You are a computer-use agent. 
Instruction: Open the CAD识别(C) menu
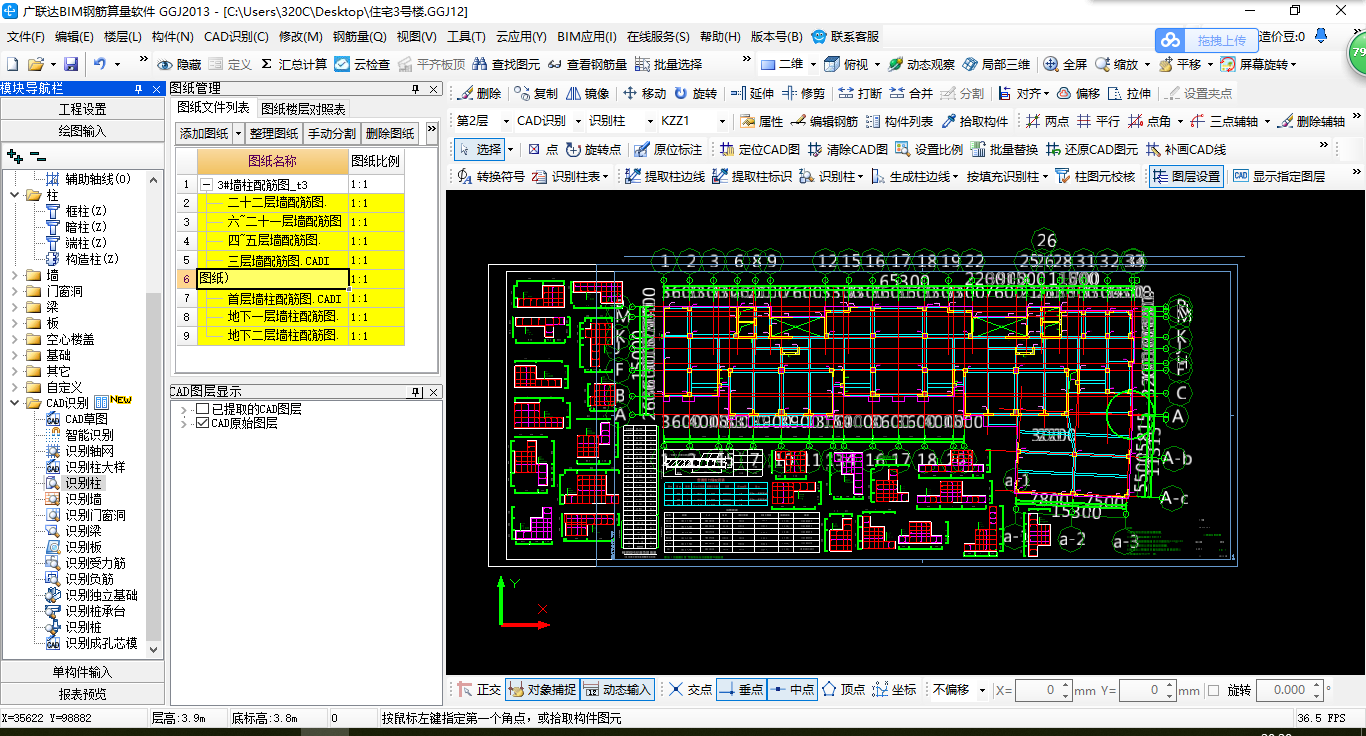click(x=236, y=36)
